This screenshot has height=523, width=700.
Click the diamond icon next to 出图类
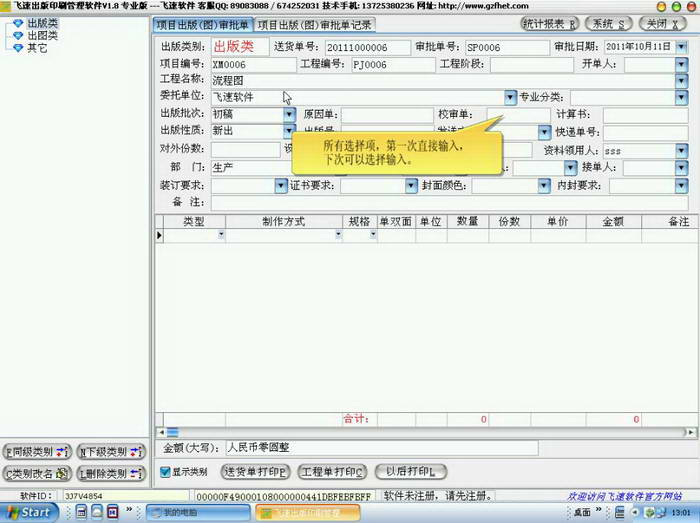tap(17, 35)
